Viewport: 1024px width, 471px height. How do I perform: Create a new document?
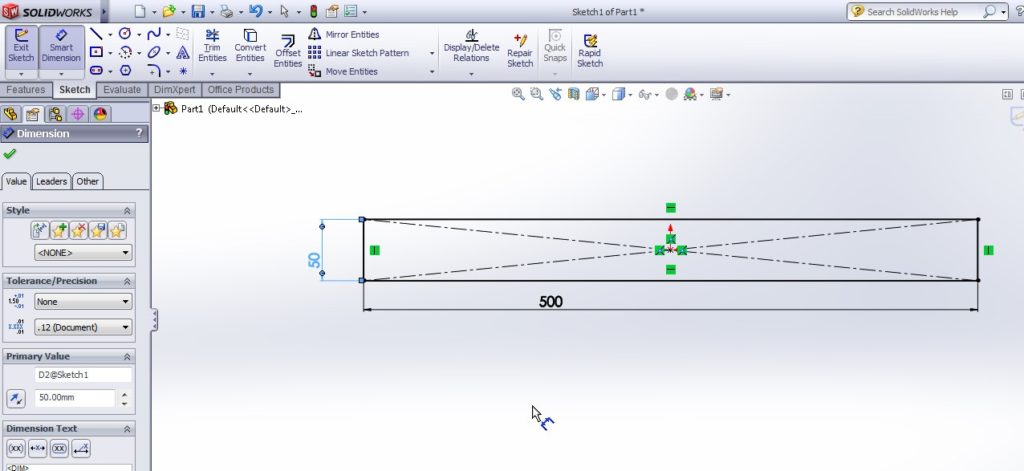click(140, 11)
